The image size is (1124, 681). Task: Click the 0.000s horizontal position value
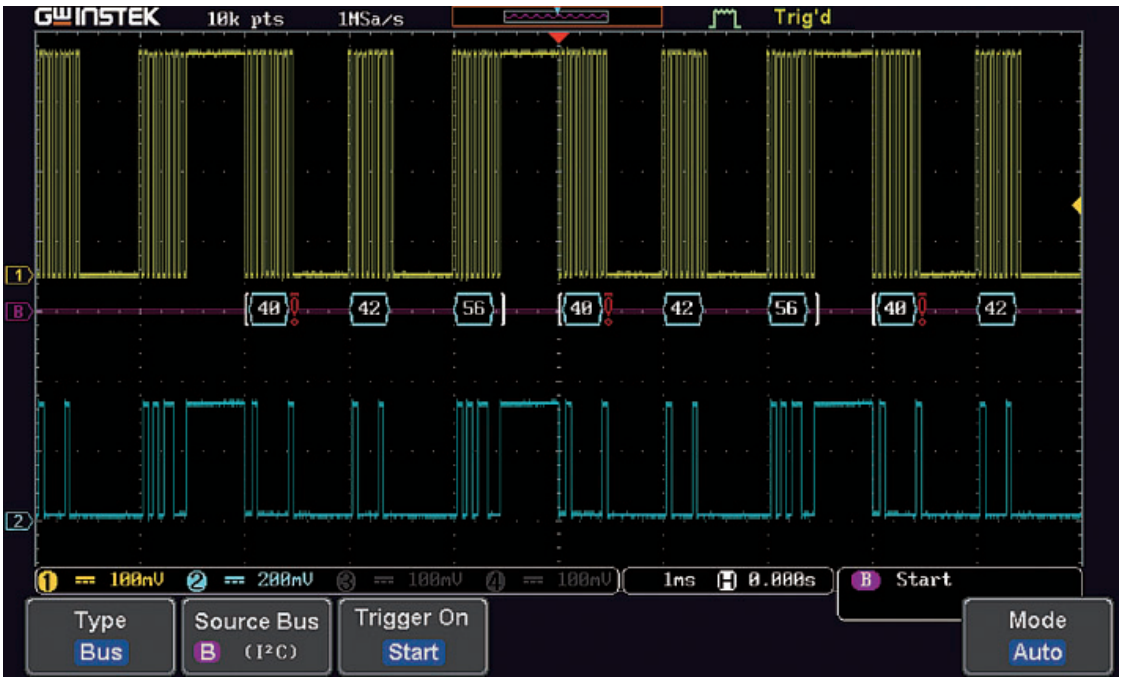pos(781,580)
